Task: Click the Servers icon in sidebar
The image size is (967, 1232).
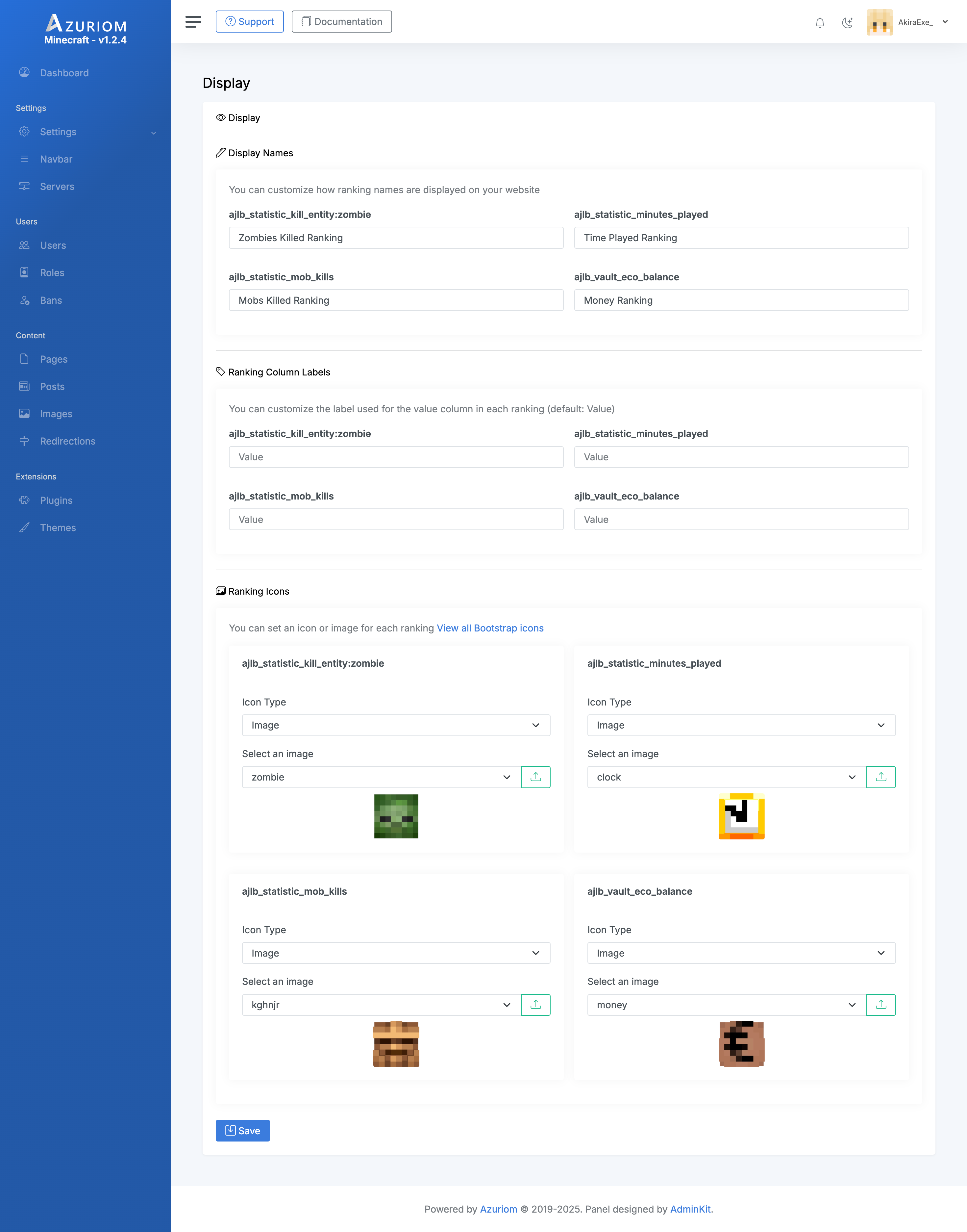Action: 24,186
